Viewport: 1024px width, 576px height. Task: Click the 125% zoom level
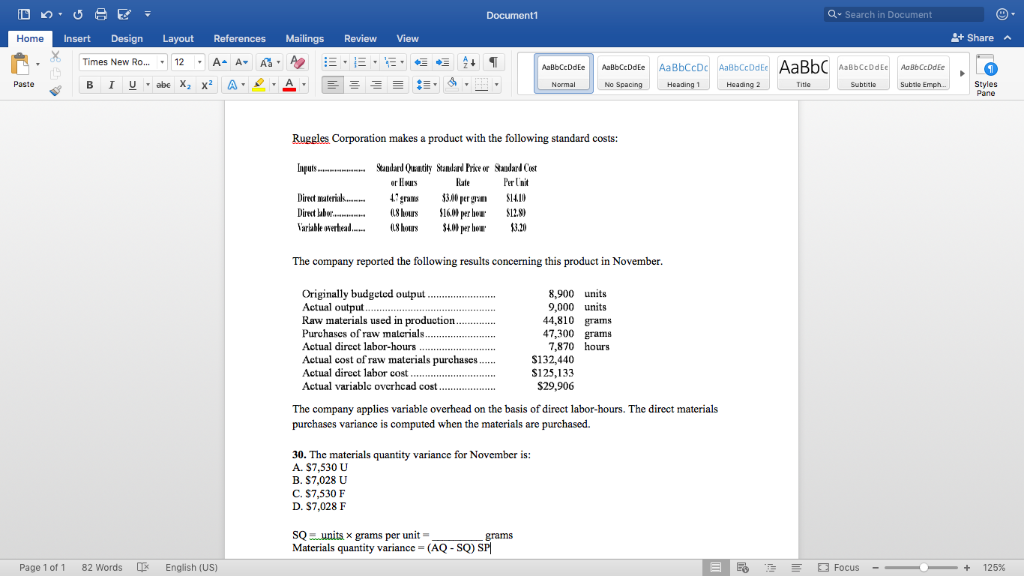(x=994, y=568)
